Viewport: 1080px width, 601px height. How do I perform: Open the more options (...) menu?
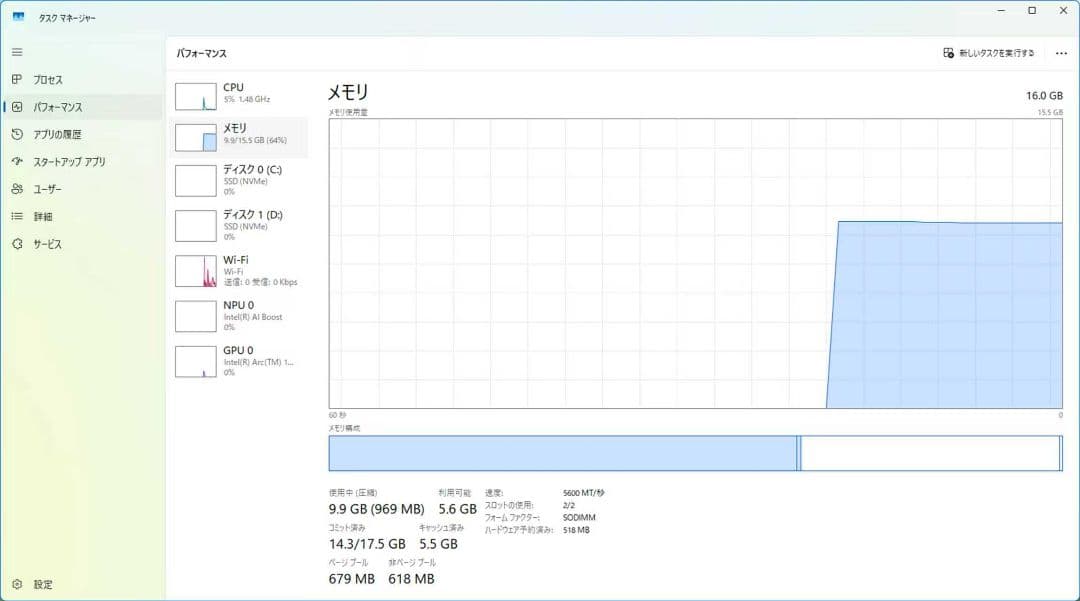point(1062,52)
